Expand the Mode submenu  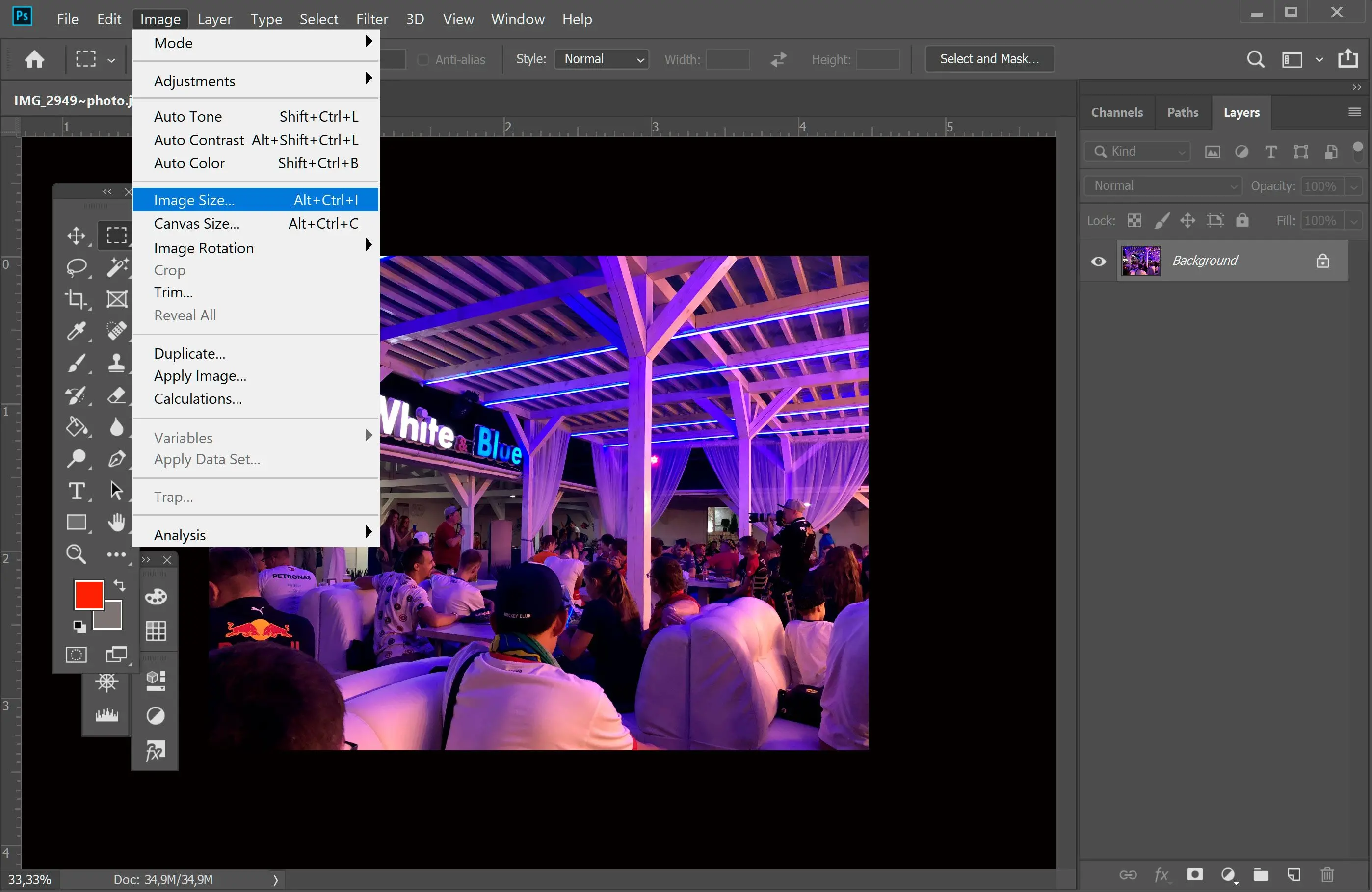tap(255, 43)
